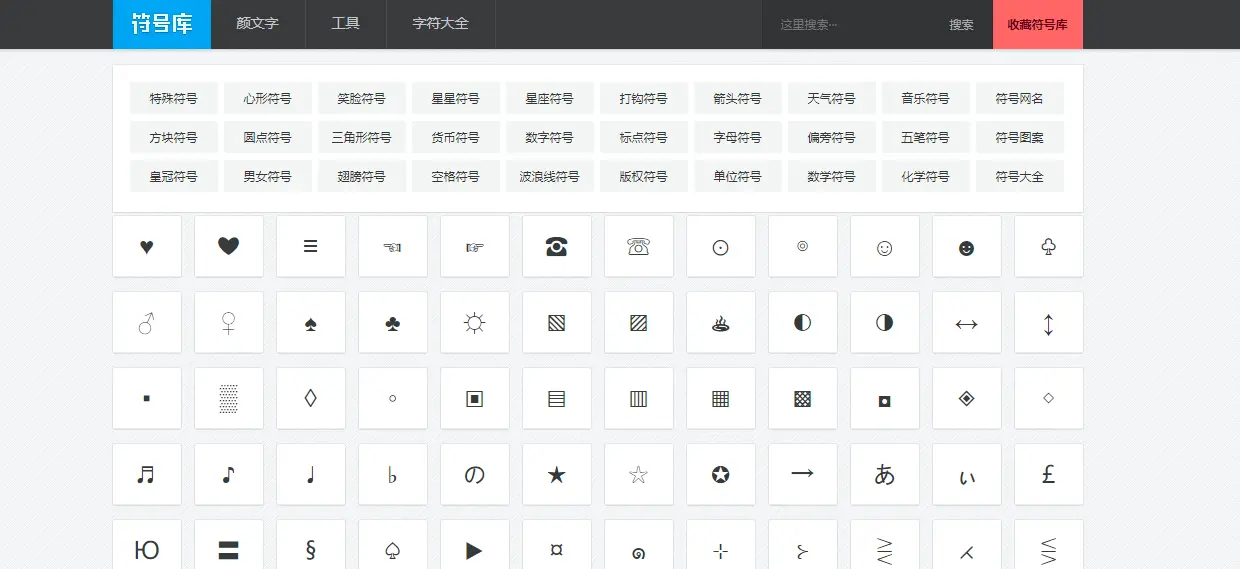Screen dimensions: 1240x569
Task: Select the hot springs ♨ symbol
Action: pyautogui.click(x=721, y=322)
